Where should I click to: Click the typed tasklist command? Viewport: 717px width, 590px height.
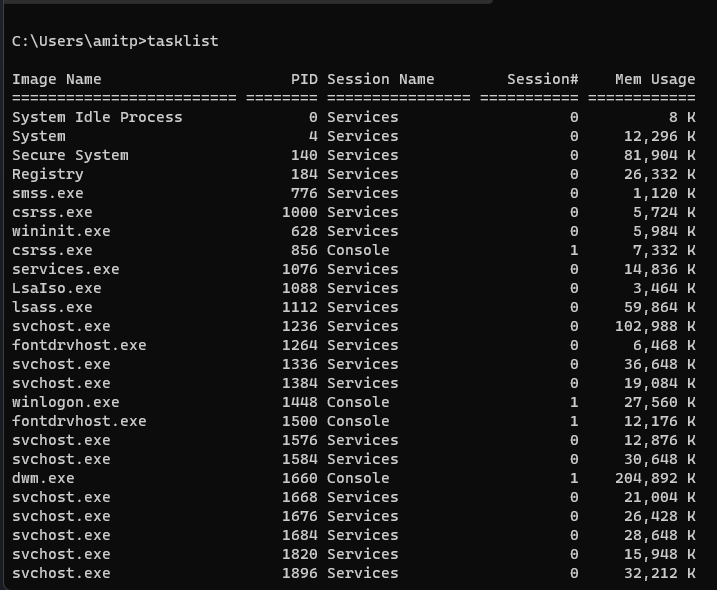182,41
